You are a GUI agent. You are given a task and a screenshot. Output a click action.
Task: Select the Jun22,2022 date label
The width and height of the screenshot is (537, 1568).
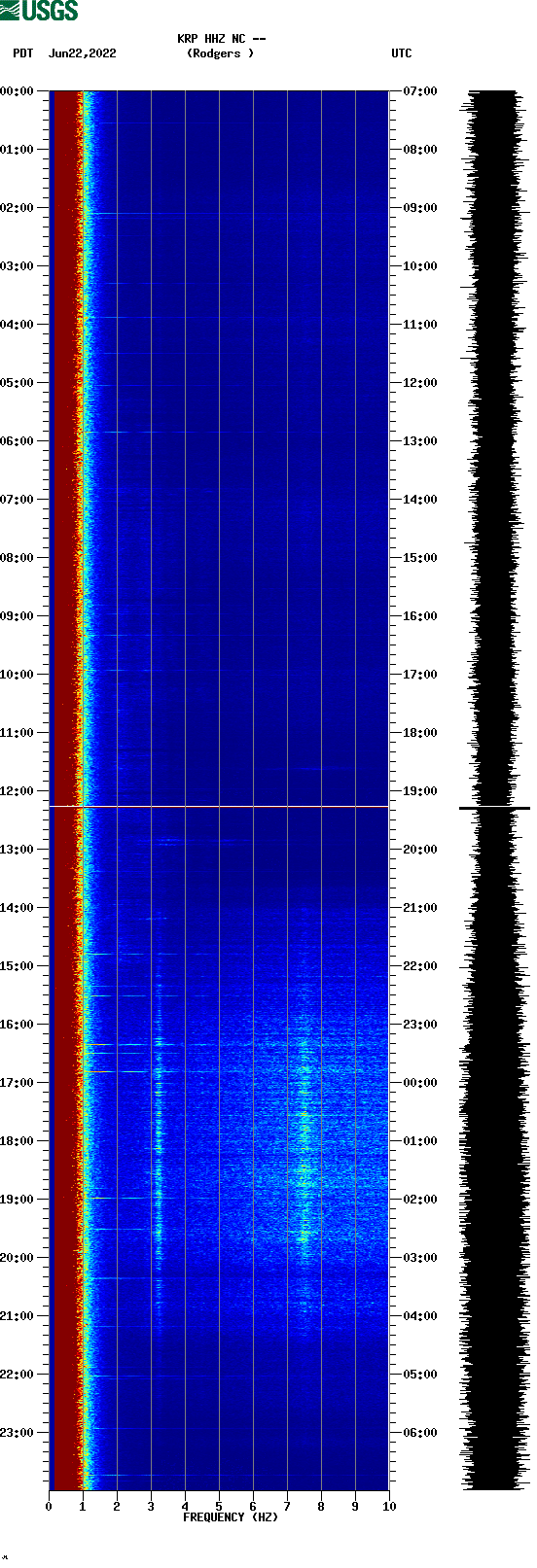click(83, 53)
